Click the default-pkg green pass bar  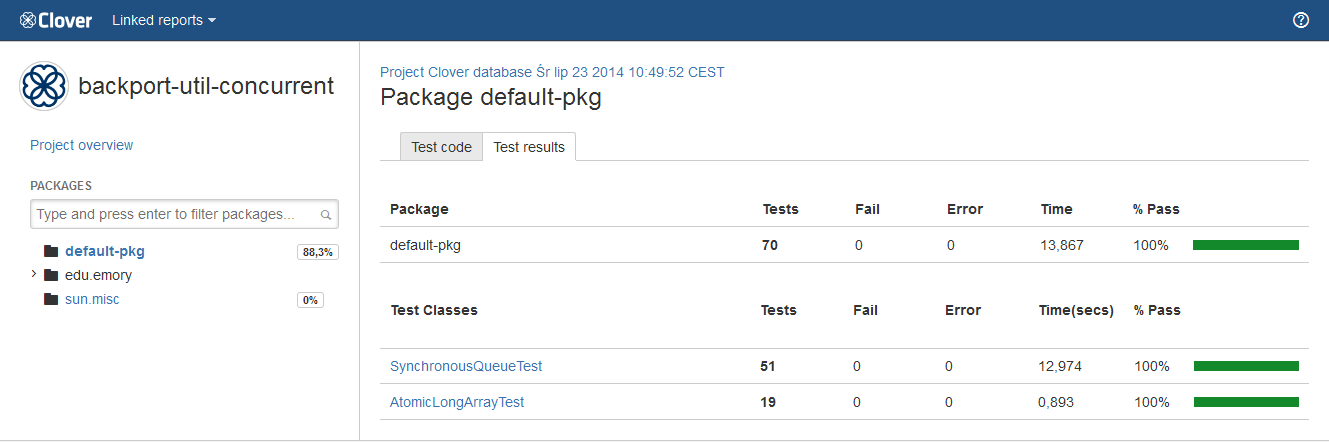(1245, 245)
